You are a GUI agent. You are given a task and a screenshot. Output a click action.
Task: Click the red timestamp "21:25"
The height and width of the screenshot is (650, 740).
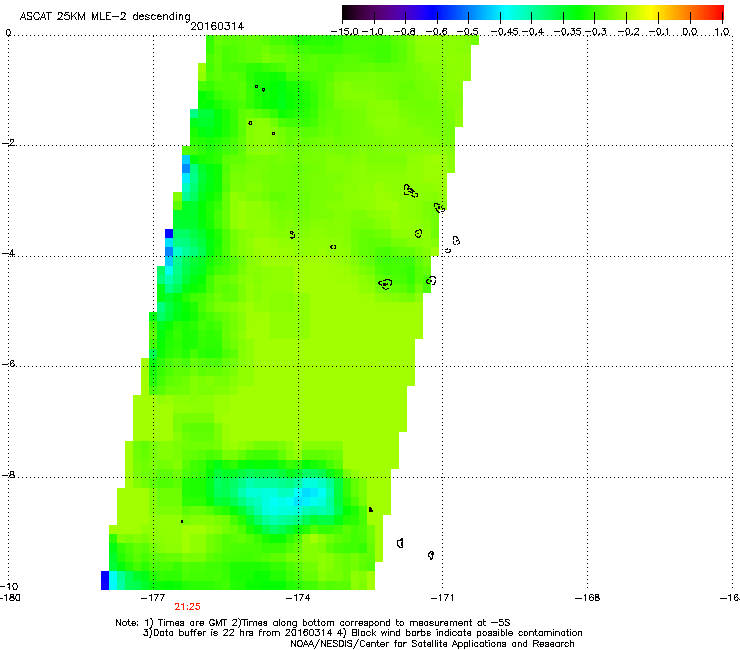tap(187, 607)
